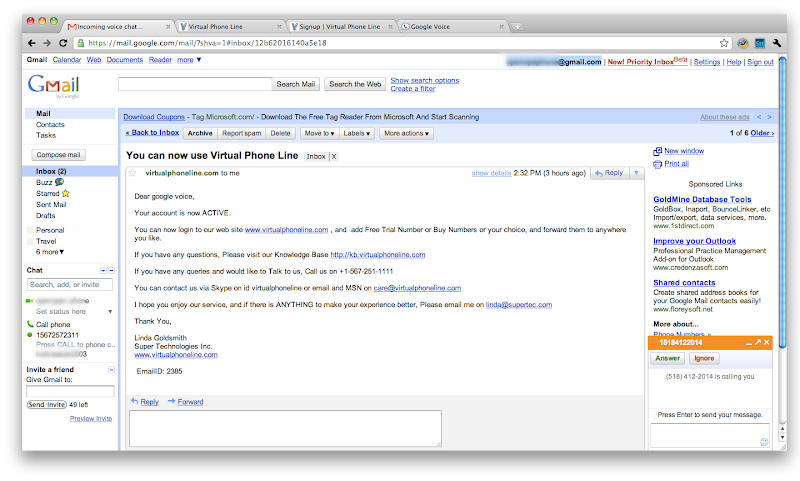This screenshot has width=800, height=481.
Task: Go Back to Inbox link
Action: tap(153, 133)
